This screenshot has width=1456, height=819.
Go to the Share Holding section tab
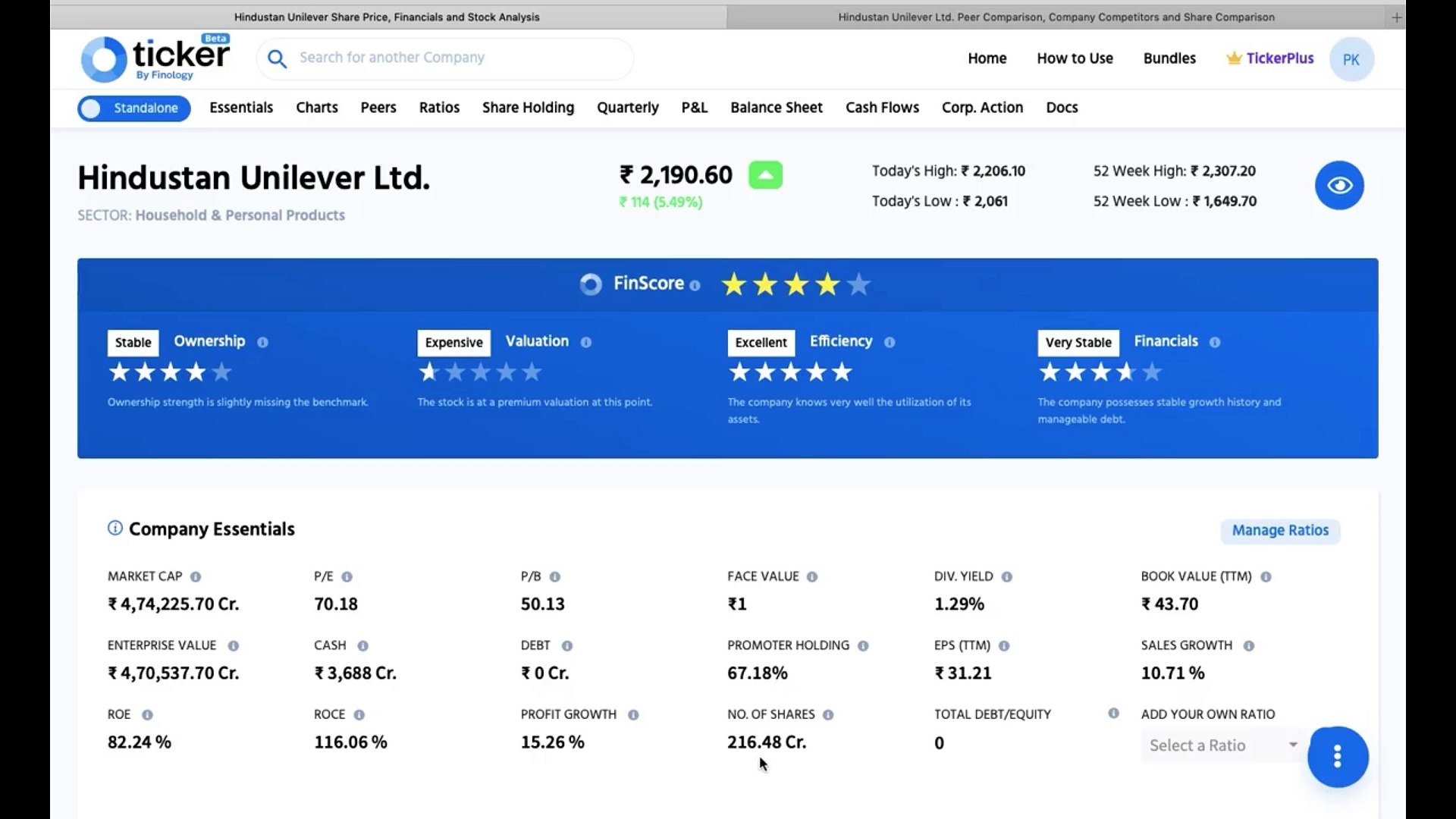(528, 108)
